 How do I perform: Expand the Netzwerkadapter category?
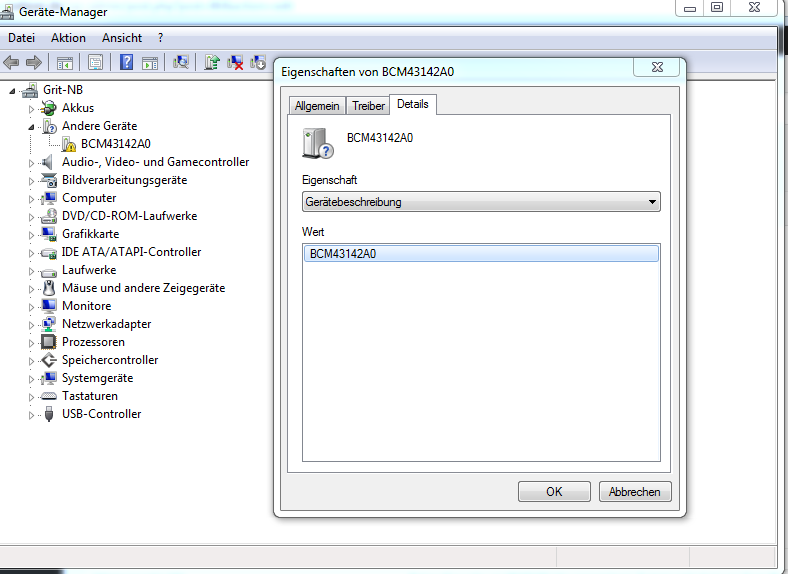31,325
